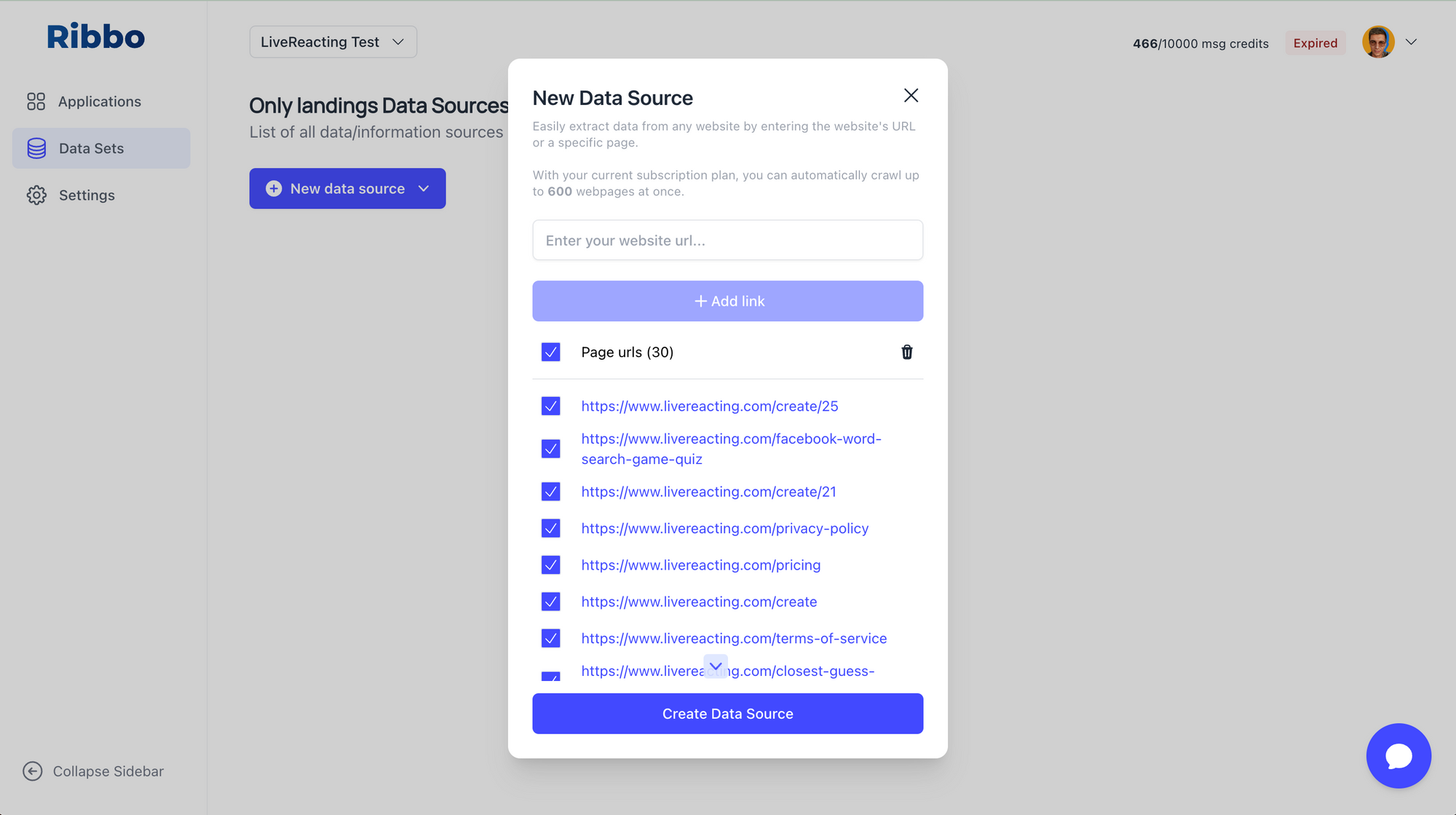The width and height of the screenshot is (1456, 815).
Task: Open the terms-of-service link
Action: [x=734, y=639]
